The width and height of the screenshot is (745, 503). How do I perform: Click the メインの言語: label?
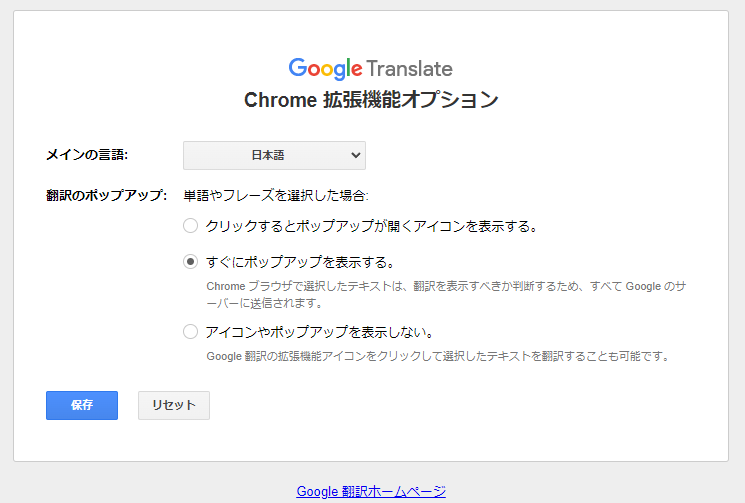(x=87, y=155)
